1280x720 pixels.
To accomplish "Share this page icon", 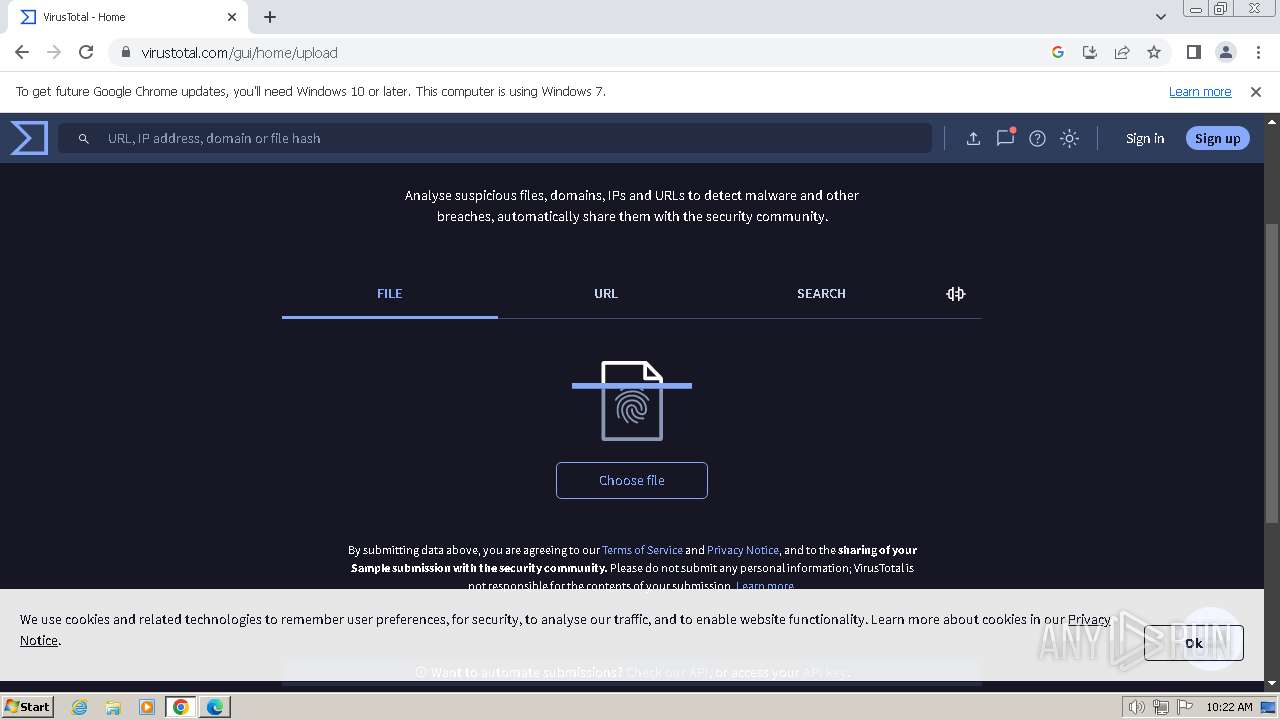I will coord(1122,52).
